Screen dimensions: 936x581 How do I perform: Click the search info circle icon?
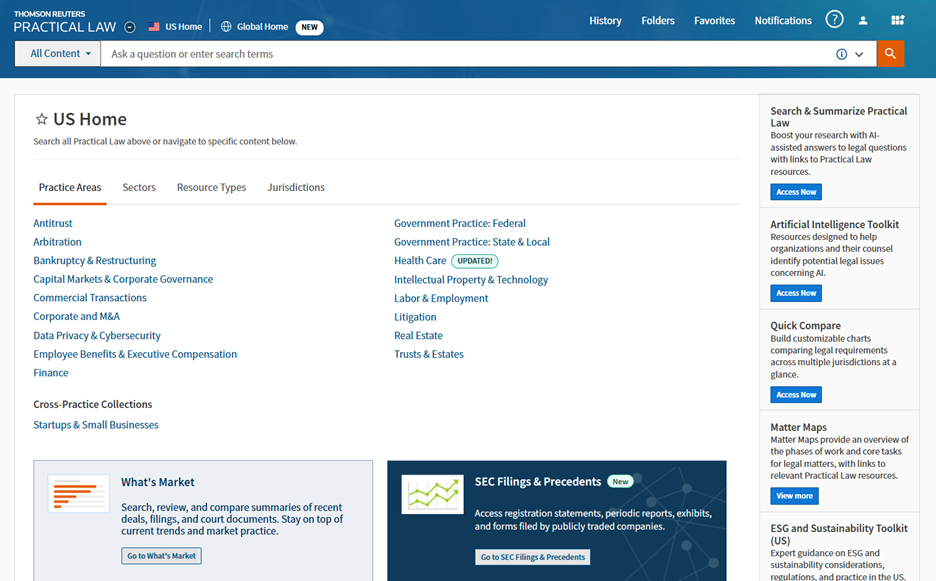point(841,54)
